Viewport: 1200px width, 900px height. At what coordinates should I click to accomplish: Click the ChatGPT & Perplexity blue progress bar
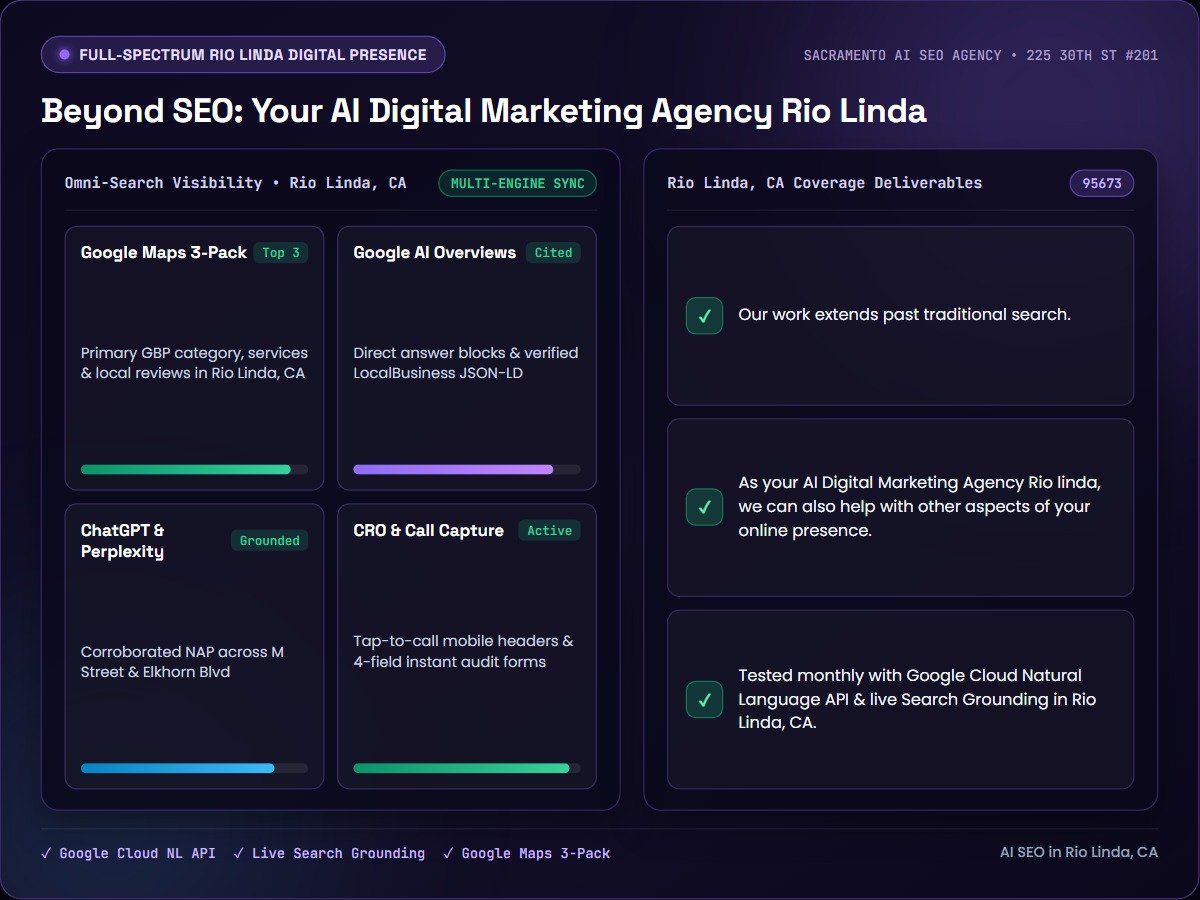(x=194, y=768)
